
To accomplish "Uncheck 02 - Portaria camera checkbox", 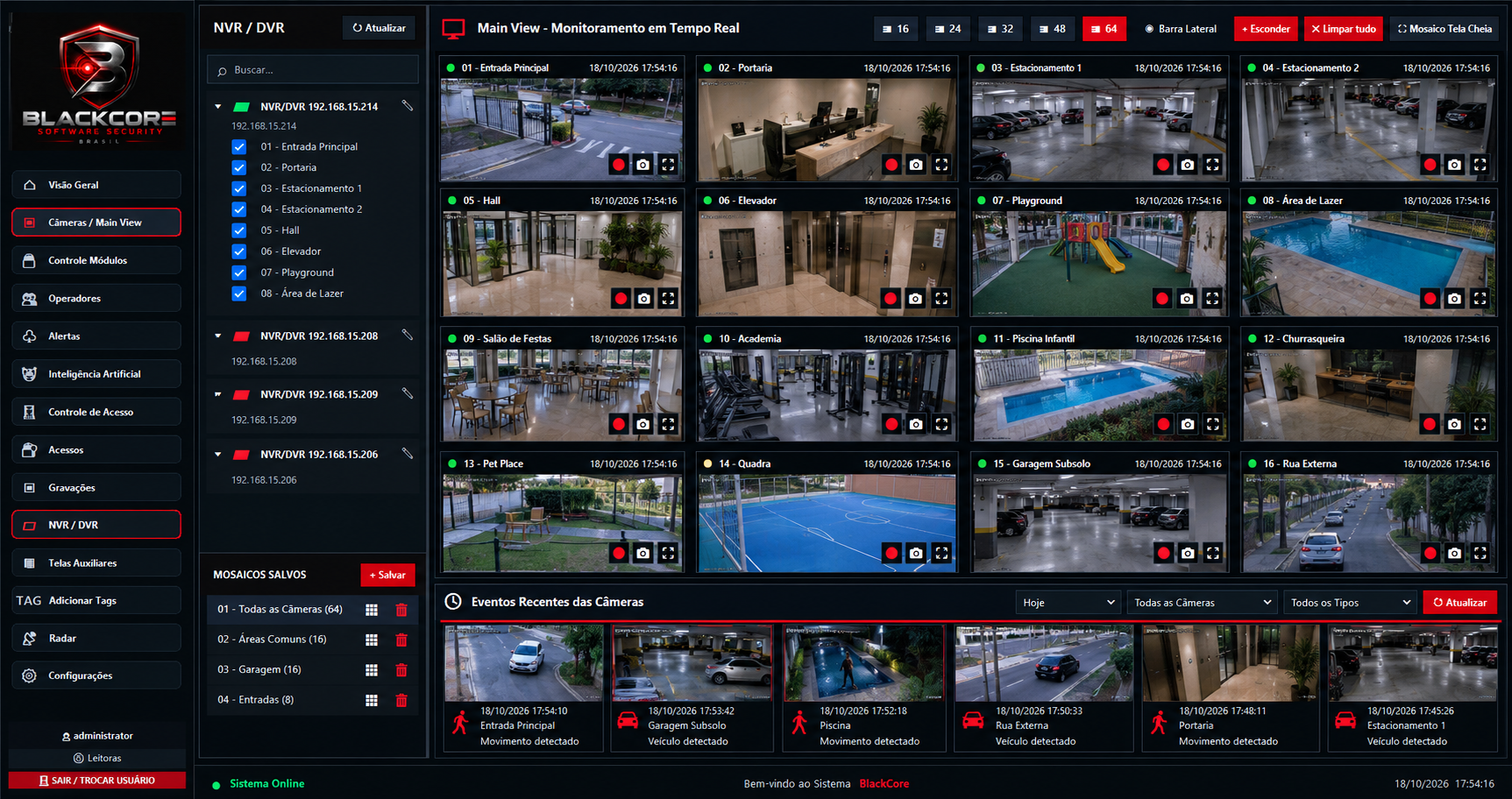I will (238, 167).
